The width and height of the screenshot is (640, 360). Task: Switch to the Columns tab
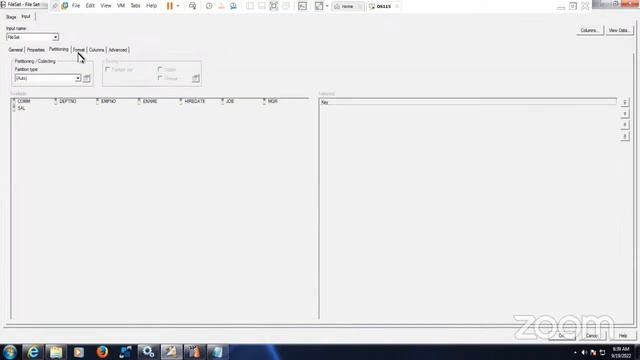pyautogui.click(x=96, y=50)
